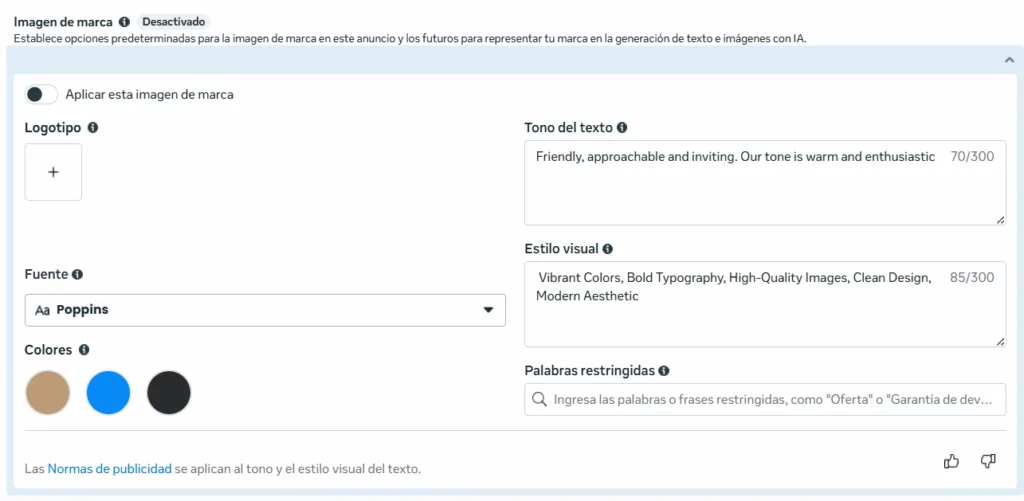Viewport: 1024px width, 501px height.
Task: Enable the Aplicar esta imagen de marca toggle
Action: [x=41, y=94]
